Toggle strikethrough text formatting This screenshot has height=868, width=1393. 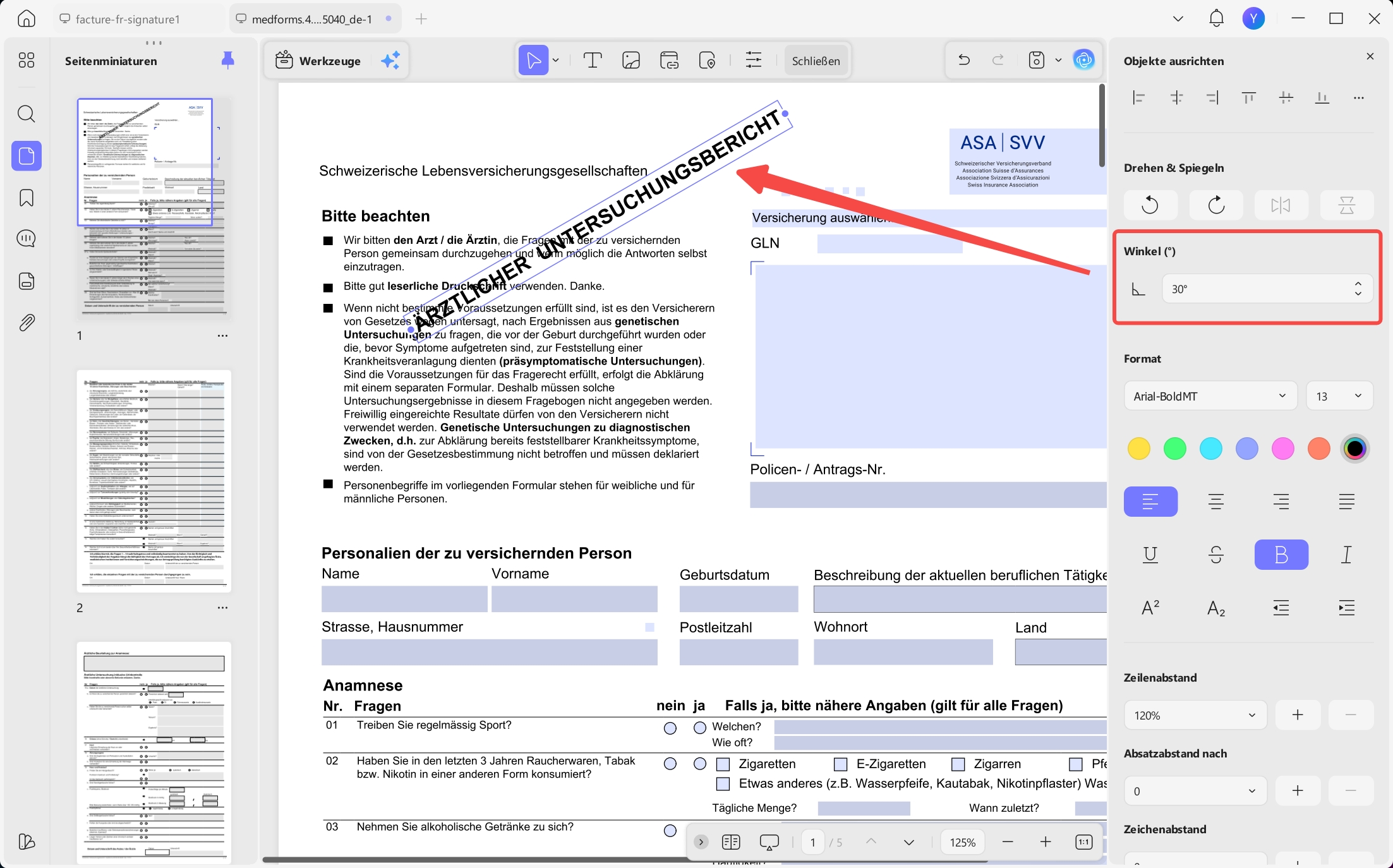(1216, 555)
